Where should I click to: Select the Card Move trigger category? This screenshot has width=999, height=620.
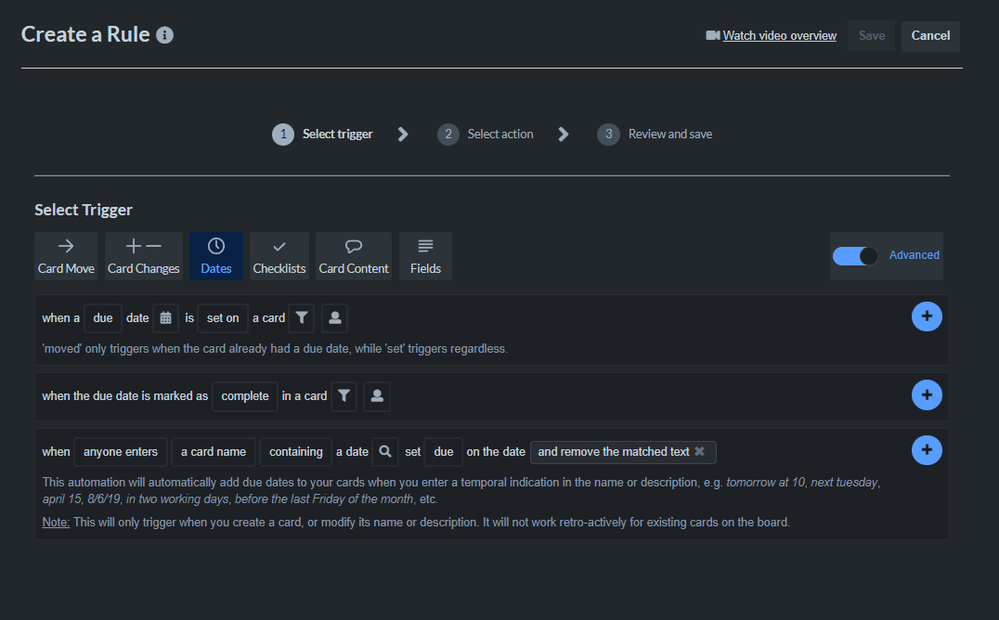click(66, 256)
